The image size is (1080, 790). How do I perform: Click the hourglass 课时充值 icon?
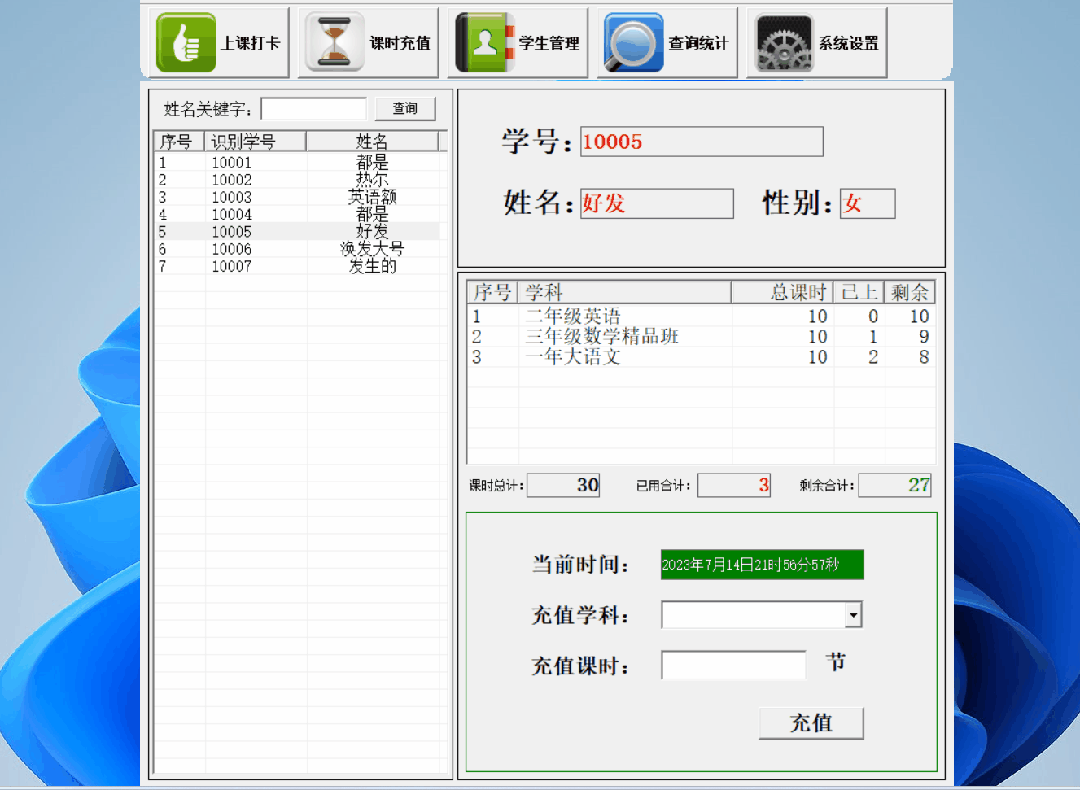(x=335, y=42)
